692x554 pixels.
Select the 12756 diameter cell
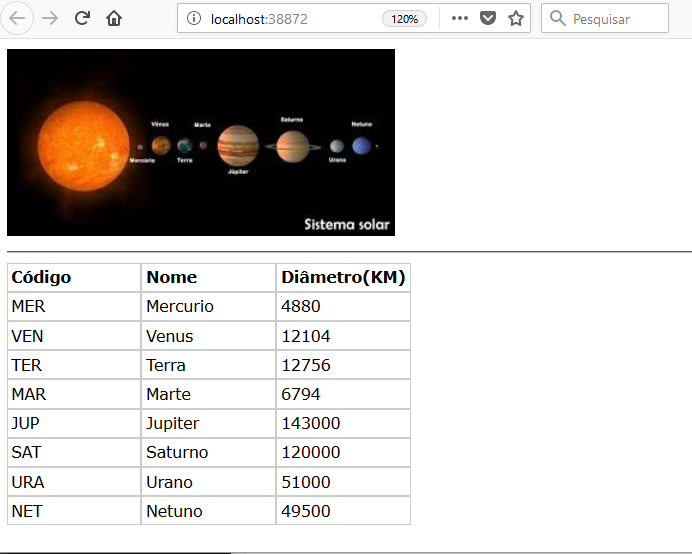pyautogui.click(x=343, y=365)
